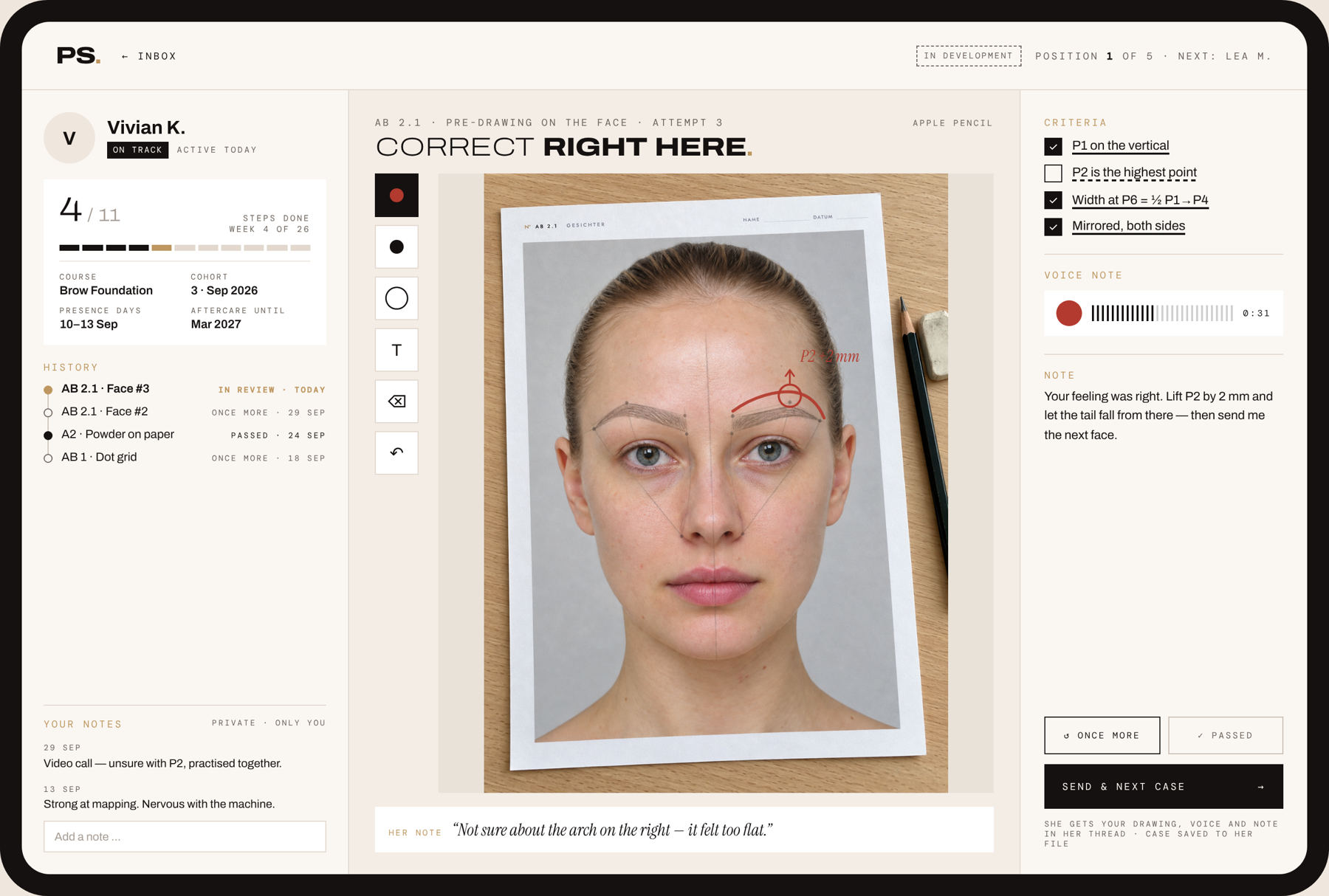
Task: Select the black pen tool
Action: (x=396, y=247)
